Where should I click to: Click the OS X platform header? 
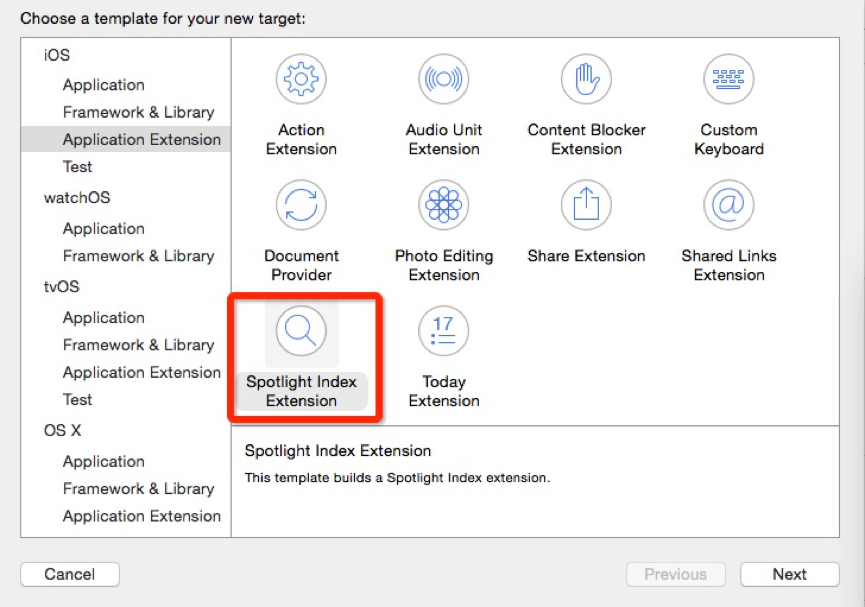pyautogui.click(x=62, y=430)
